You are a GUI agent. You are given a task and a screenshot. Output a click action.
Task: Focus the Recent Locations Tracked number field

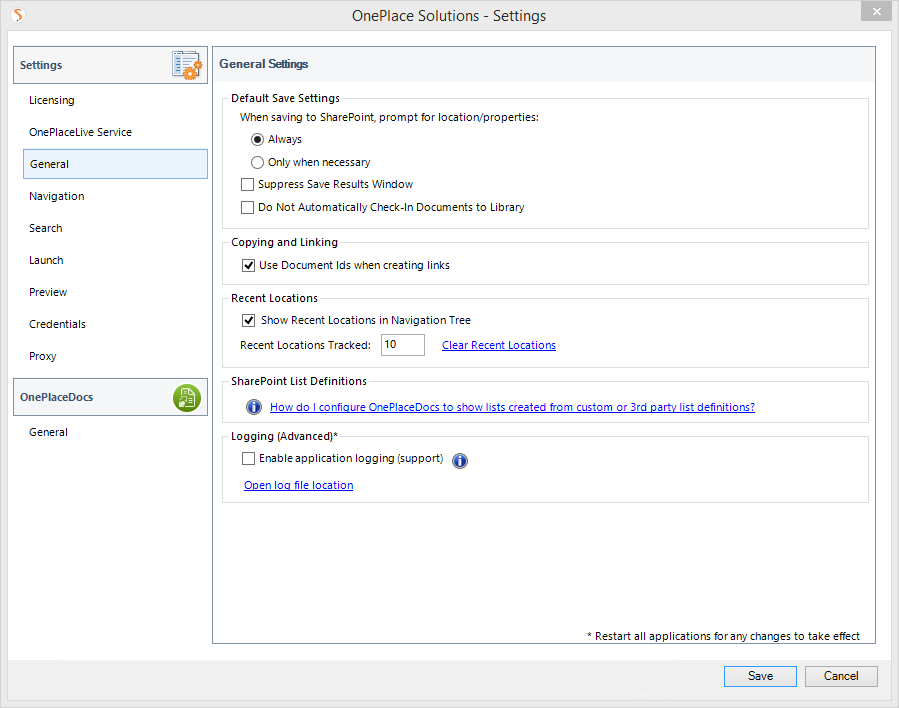[402, 345]
